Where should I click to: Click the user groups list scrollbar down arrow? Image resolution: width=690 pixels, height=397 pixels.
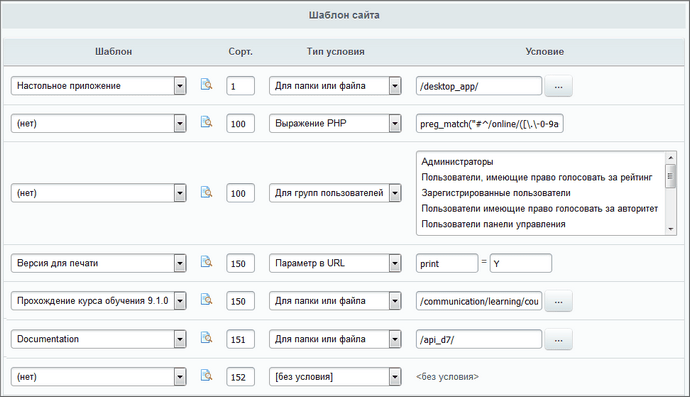[x=671, y=229]
